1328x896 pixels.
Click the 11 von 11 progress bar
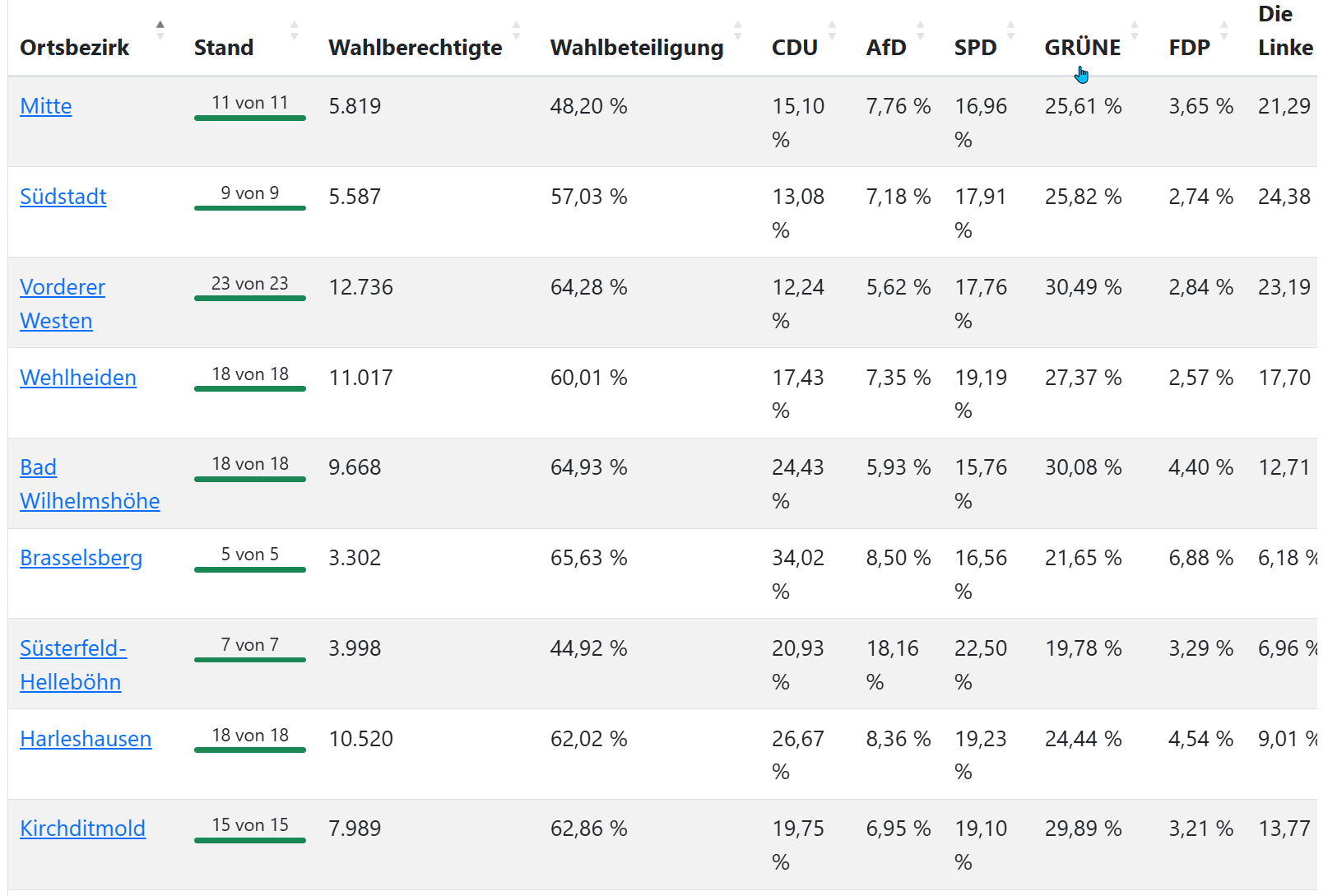pyautogui.click(x=250, y=118)
